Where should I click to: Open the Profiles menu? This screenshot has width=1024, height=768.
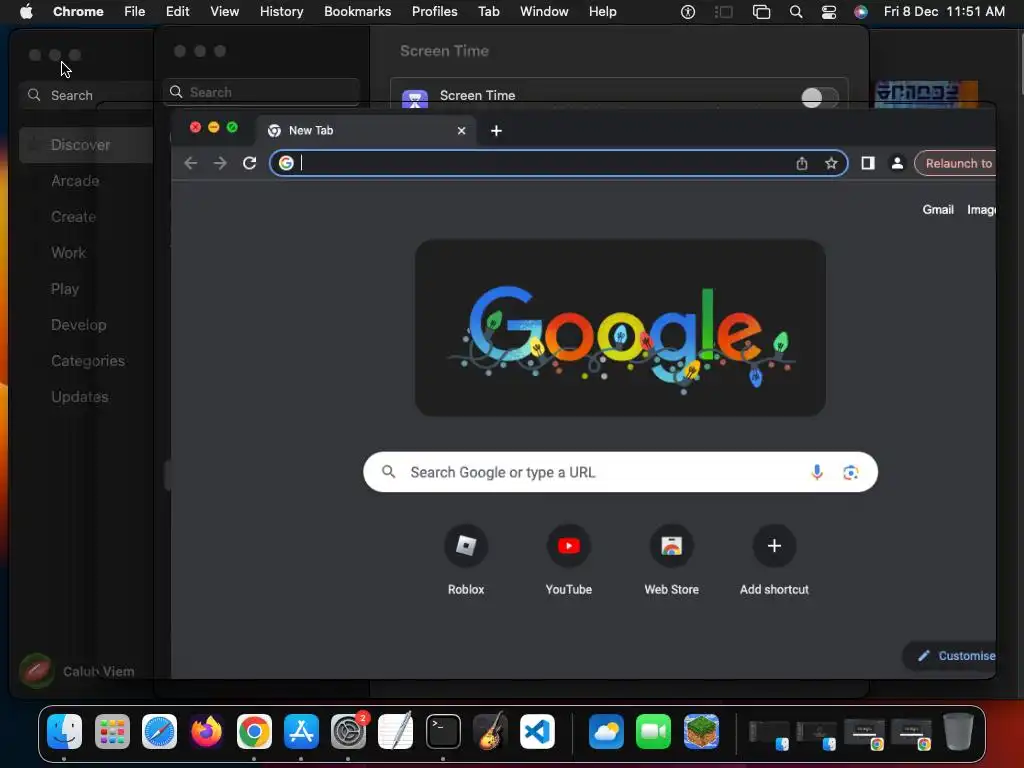434,11
